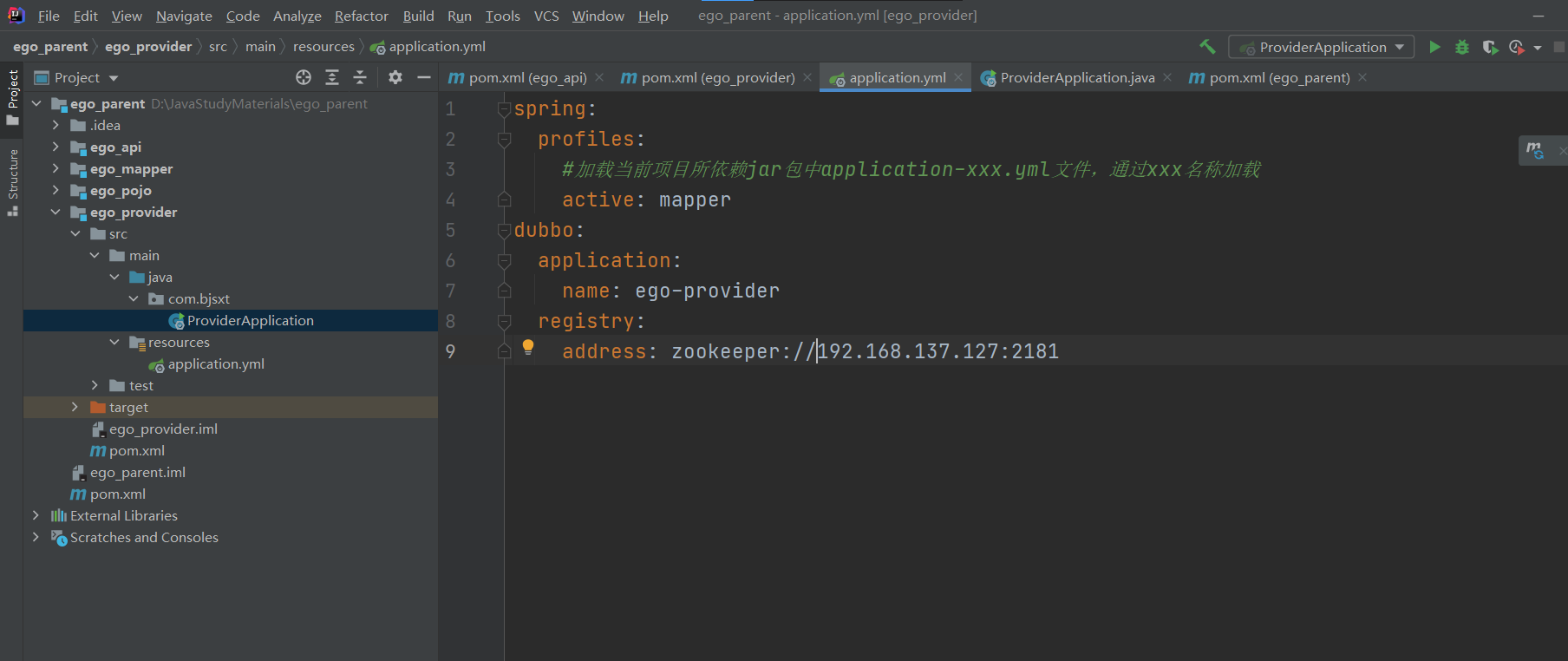Screen dimensions: 1568x661
Task: Fold the registry block on line 8
Action: click(x=504, y=322)
